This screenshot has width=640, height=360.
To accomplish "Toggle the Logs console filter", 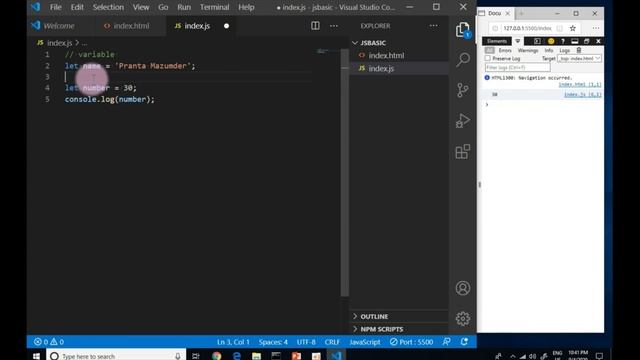I will pos(564,50).
